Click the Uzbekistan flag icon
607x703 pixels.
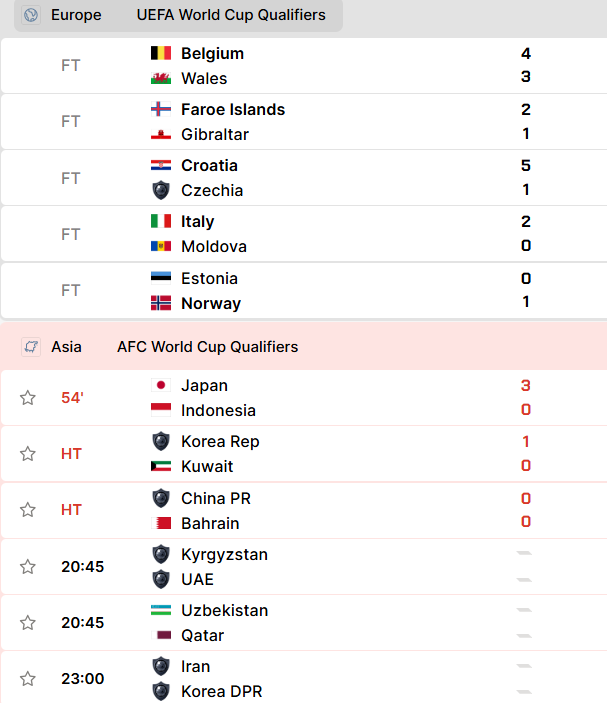tap(161, 610)
